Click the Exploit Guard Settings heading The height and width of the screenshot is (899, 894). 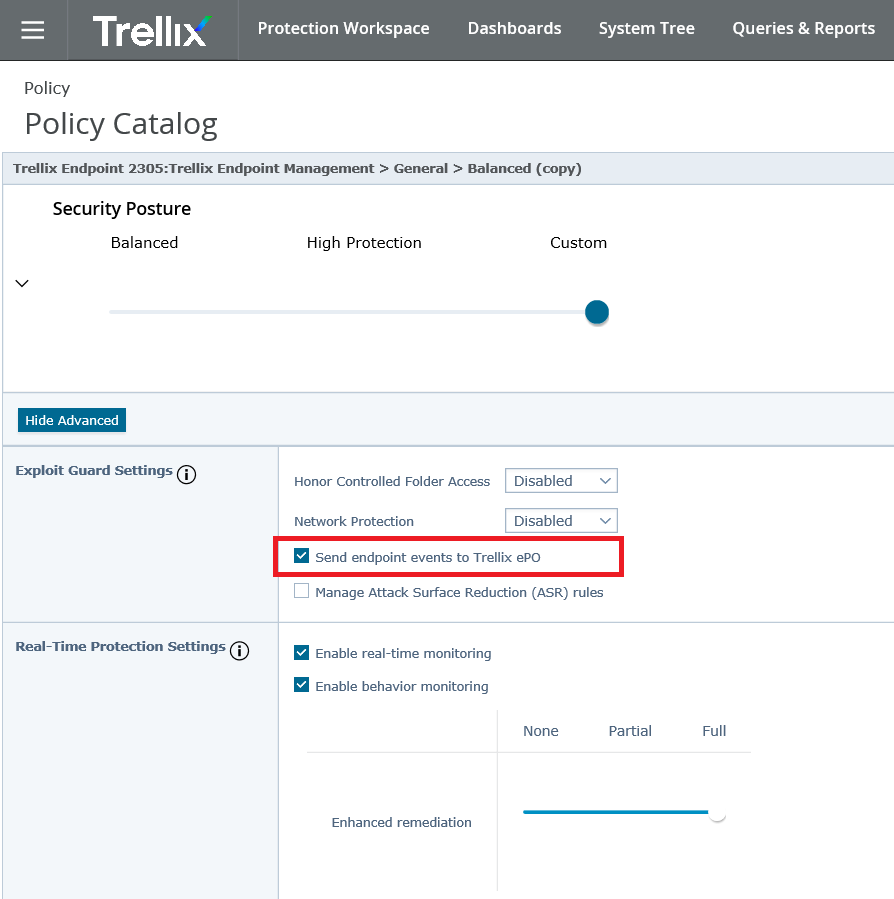click(94, 471)
